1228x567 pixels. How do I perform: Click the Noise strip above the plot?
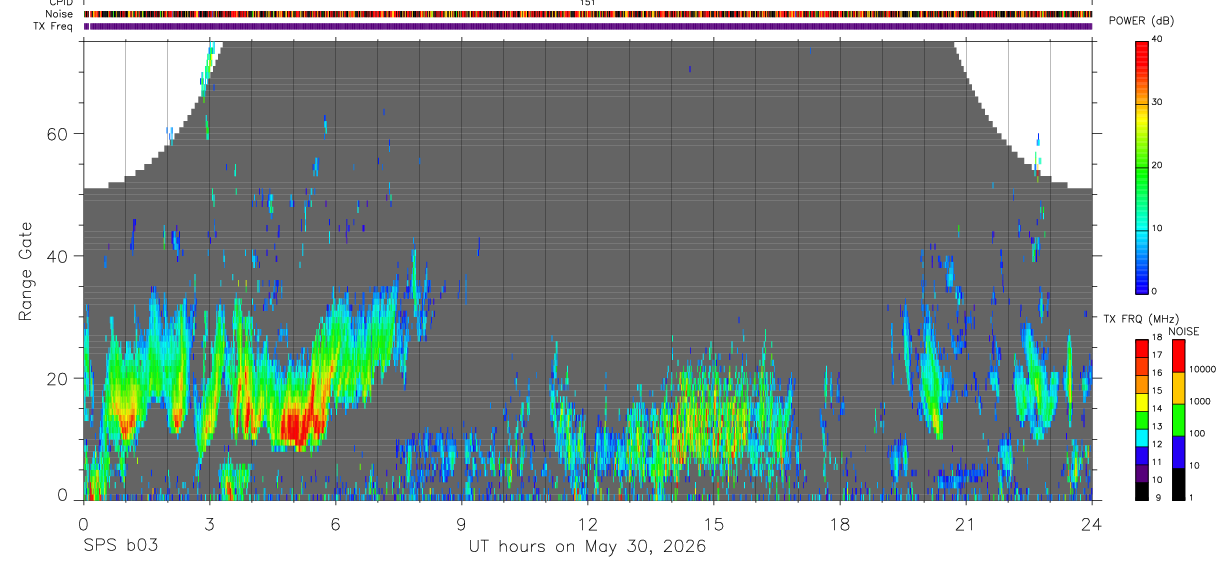pos(588,14)
